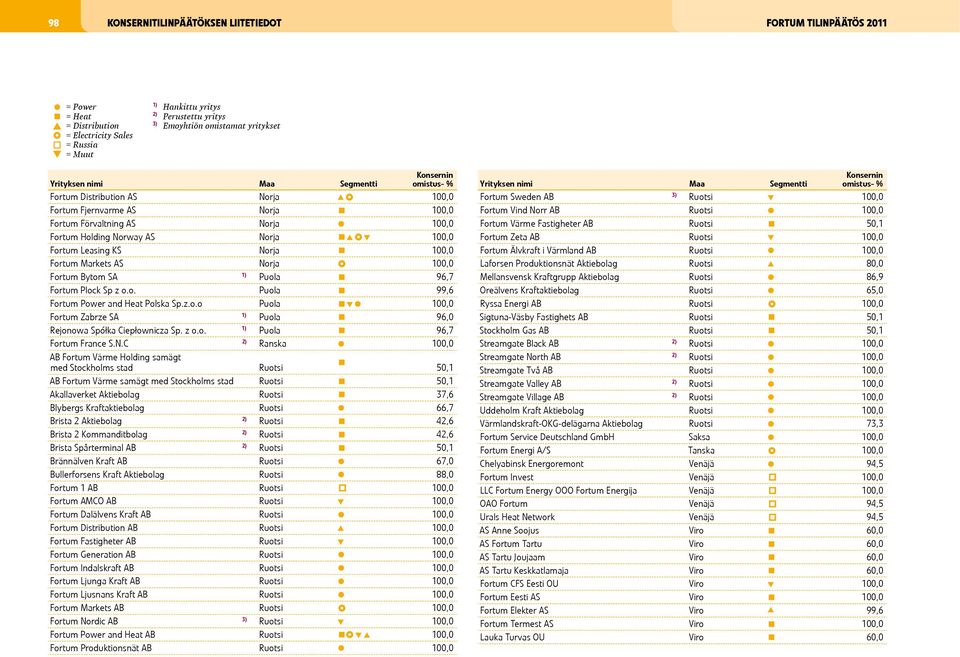Click down-triangle icon in Fortum AMCO AB row
The image size is (960, 657).
click(x=341, y=502)
